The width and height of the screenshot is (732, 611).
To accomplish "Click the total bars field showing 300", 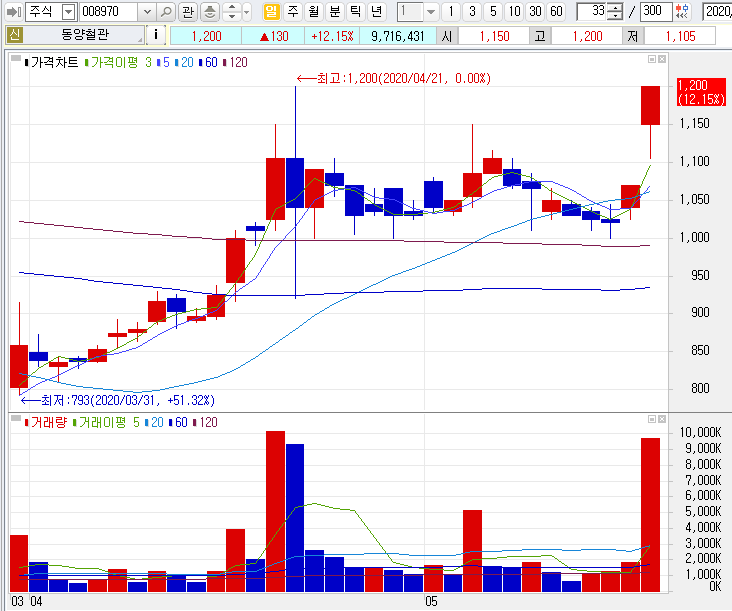I will (x=656, y=12).
